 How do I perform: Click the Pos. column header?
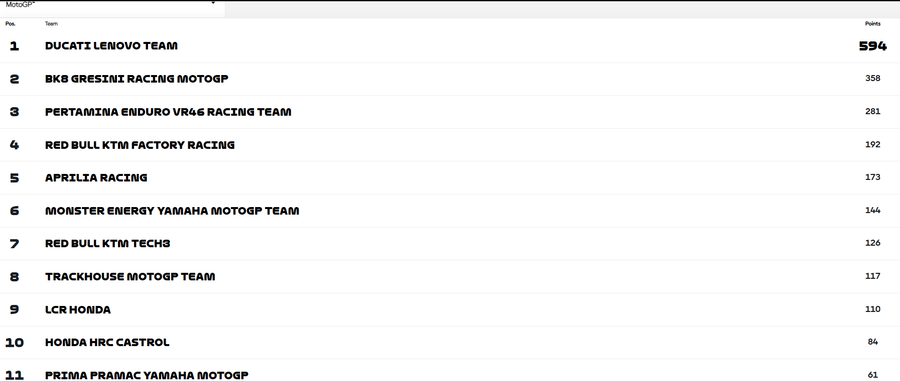tap(10, 24)
